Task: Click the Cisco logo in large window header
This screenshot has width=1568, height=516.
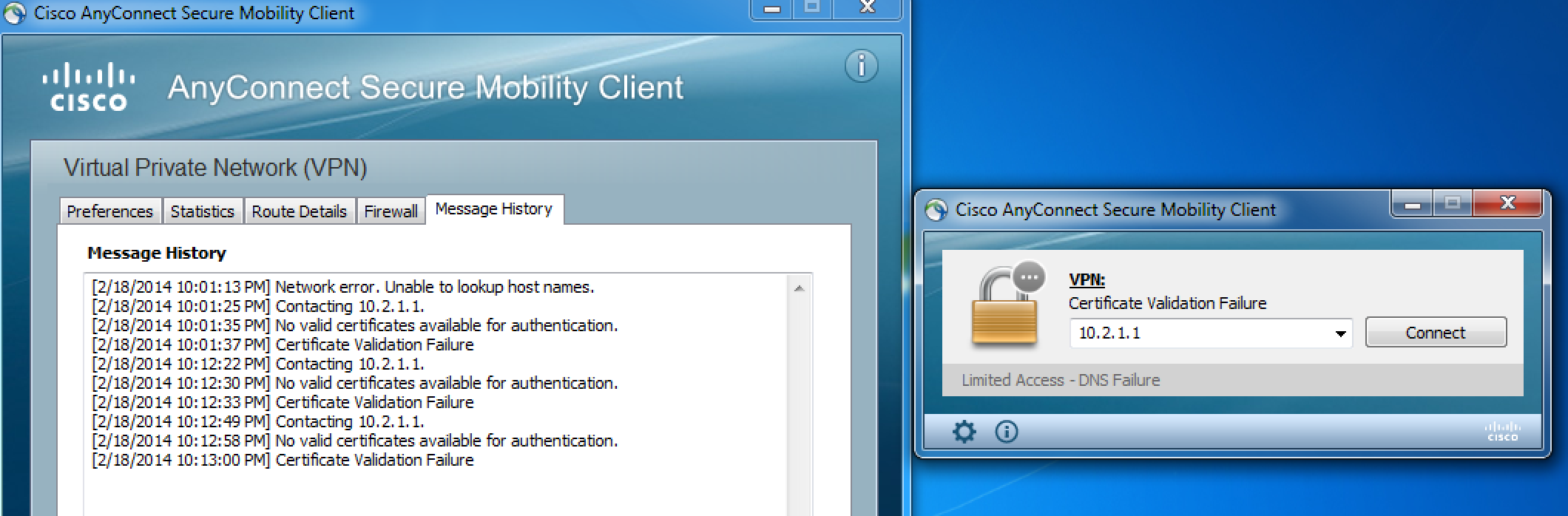Action: click(89, 86)
